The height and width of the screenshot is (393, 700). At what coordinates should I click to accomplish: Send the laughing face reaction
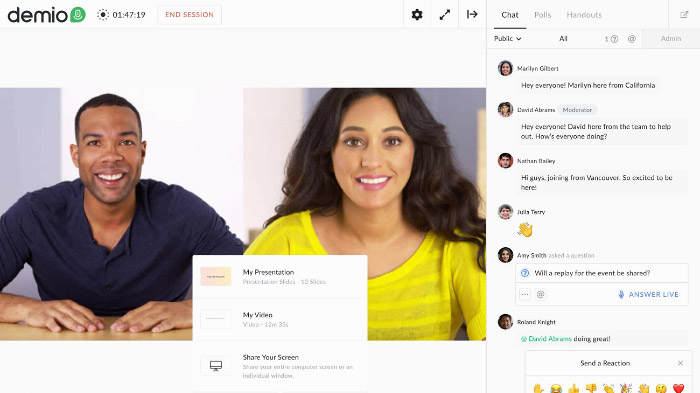pos(556,388)
